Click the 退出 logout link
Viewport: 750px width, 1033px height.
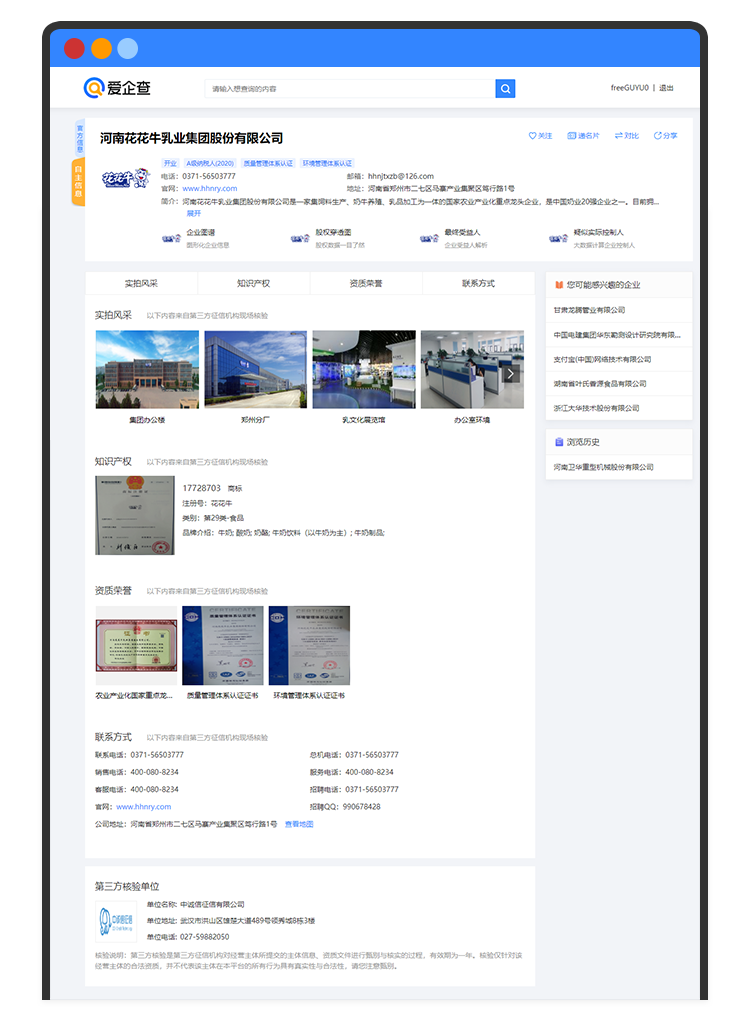tap(666, 88)
